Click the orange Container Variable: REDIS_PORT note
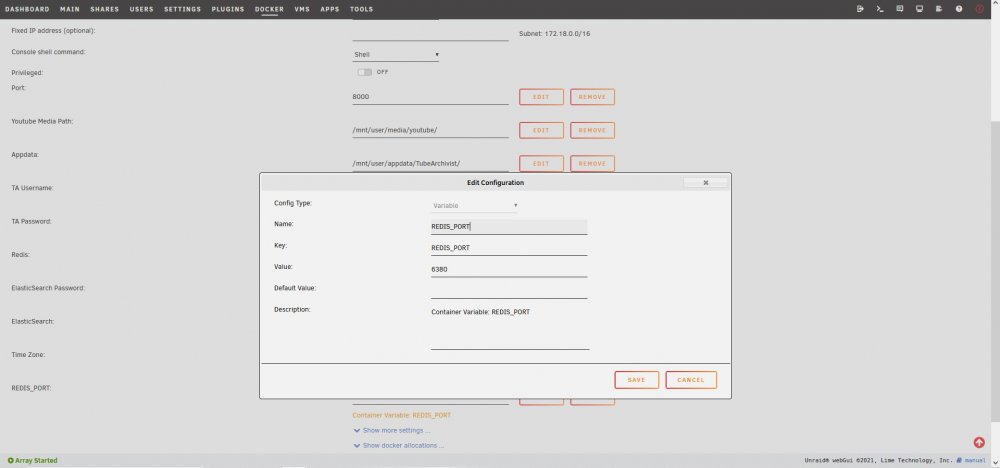Image resolution: width=1000 pixels, height=468 pixels. pyautogui.click(x=401, y=415)
